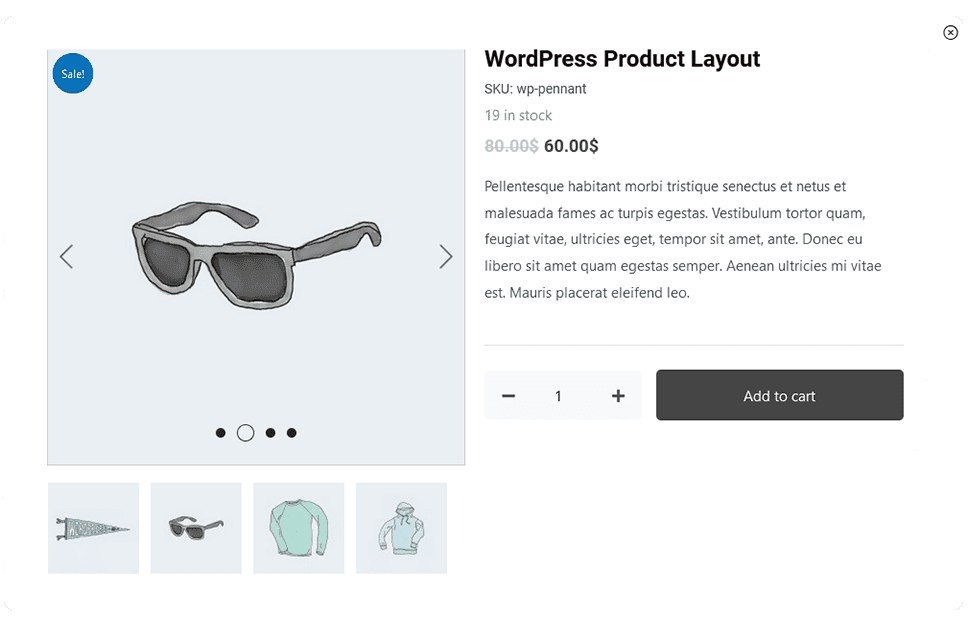
Task: Click the SKU wp-pennant text
Action: [535, 89]
